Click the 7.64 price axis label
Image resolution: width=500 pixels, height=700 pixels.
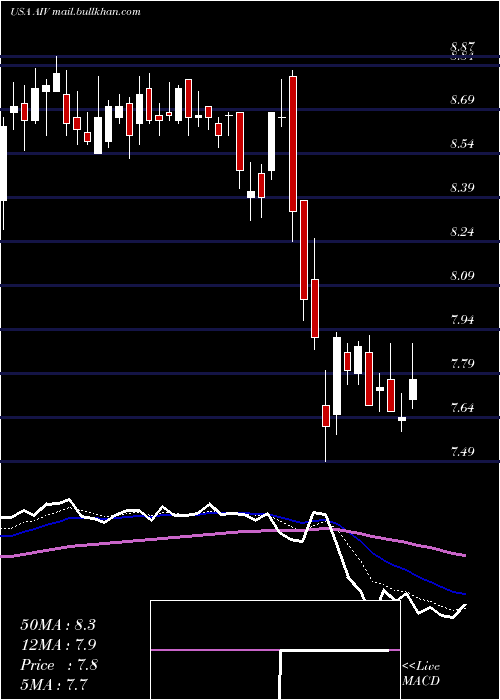(x=462, y=408)
